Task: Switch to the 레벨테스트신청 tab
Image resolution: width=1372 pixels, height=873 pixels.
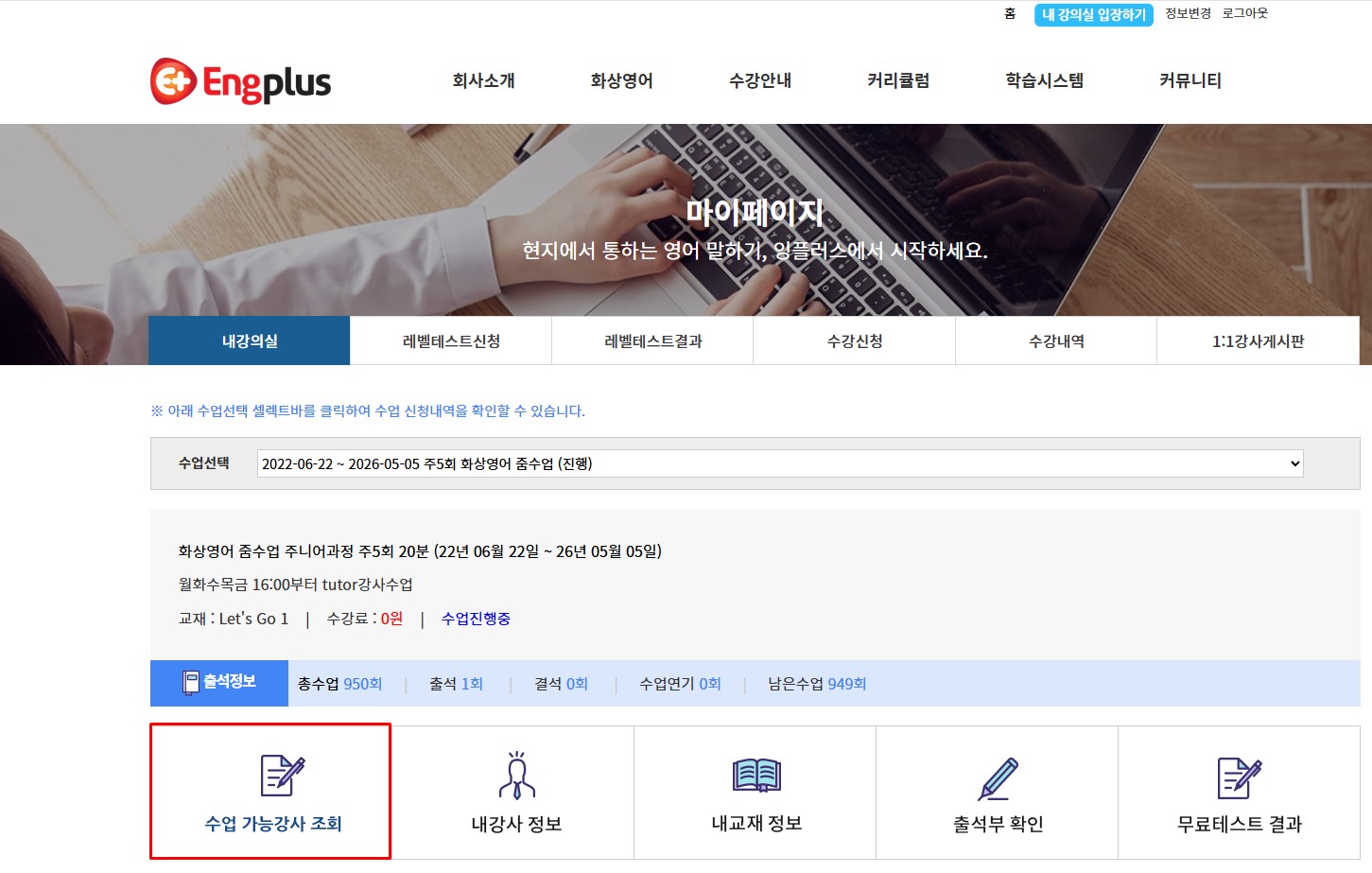Action: (451, 341)
